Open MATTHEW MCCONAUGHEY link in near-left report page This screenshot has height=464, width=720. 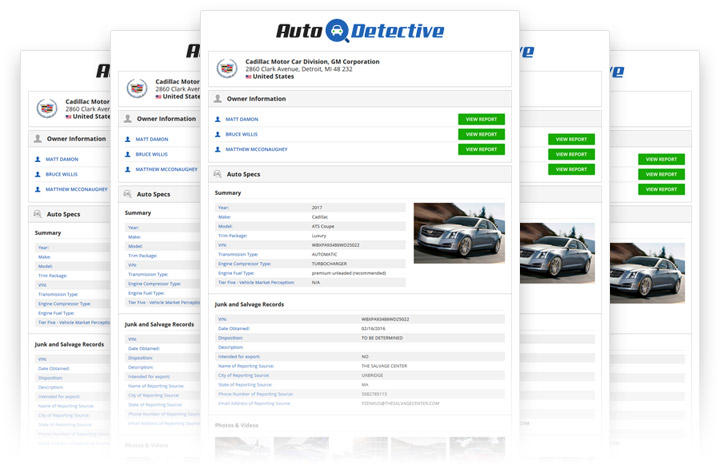(166, 170)
